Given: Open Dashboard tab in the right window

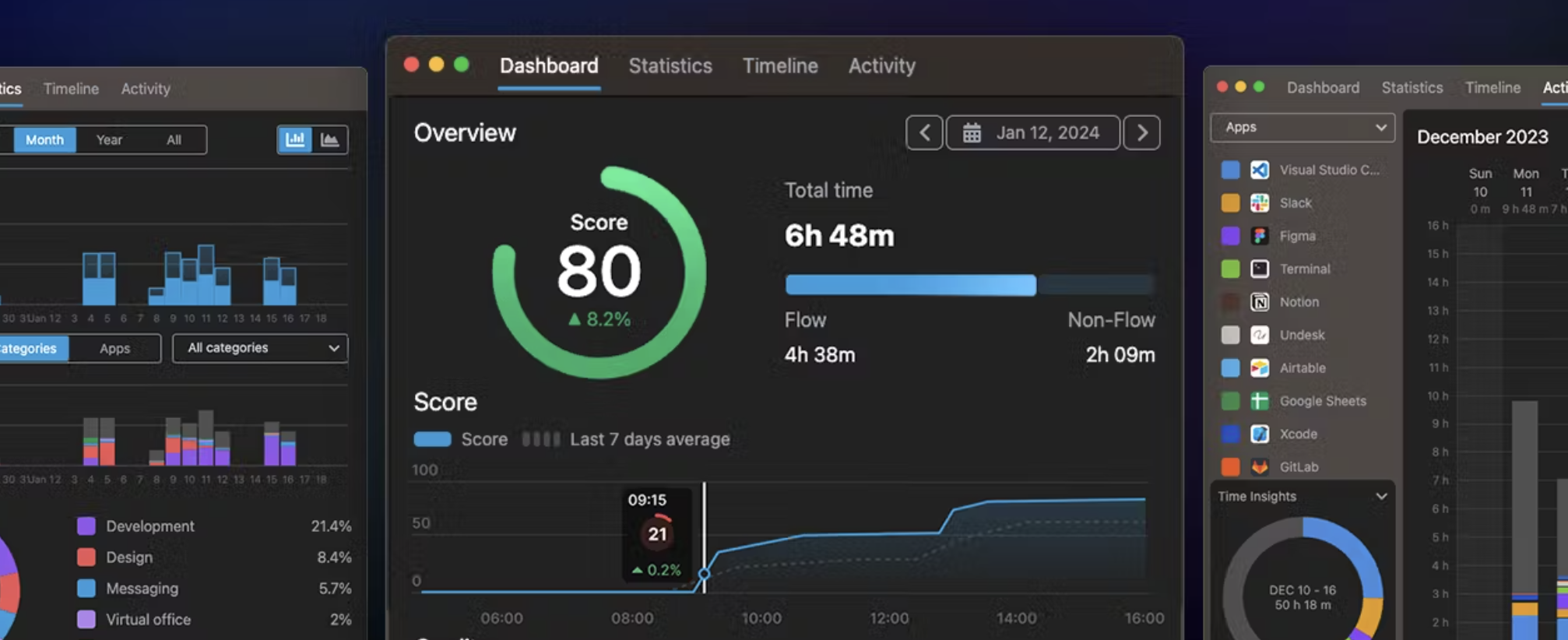Looking at the screenshot, I should [1323, 87].
